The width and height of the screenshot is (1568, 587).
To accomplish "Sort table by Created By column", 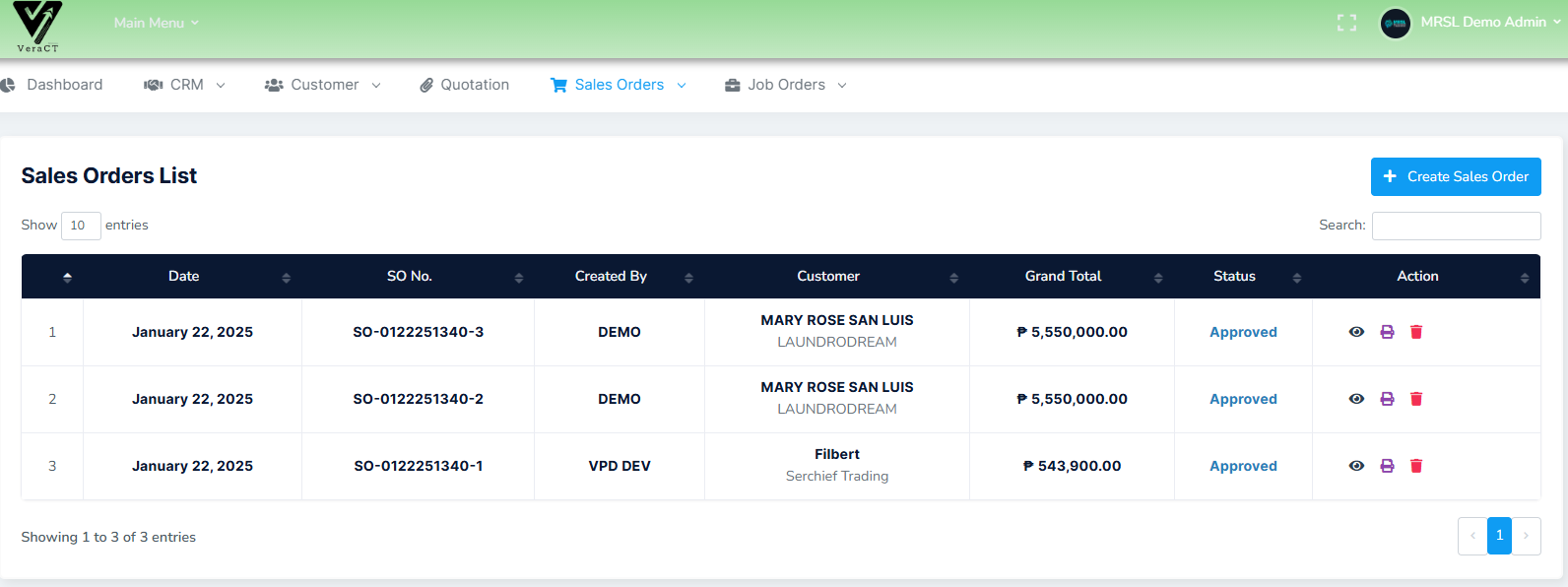I will click(x=620, y=277).
